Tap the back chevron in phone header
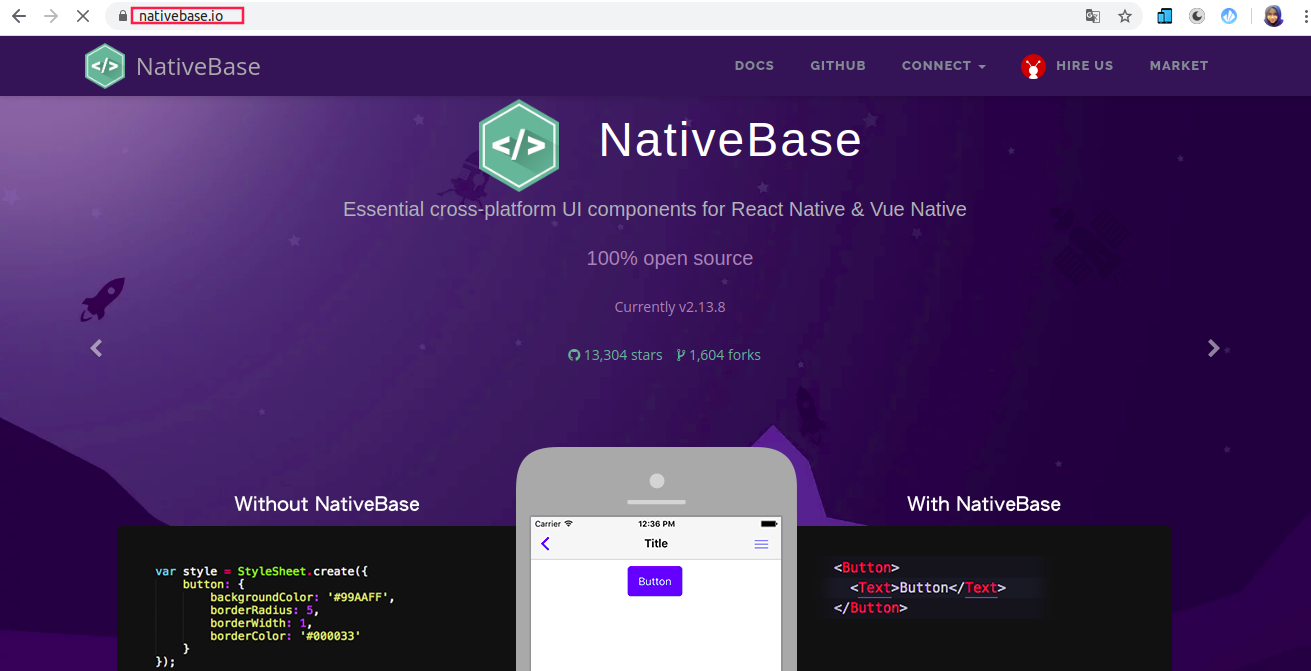Screen dimensions: 1311x671 pos(545,544)
